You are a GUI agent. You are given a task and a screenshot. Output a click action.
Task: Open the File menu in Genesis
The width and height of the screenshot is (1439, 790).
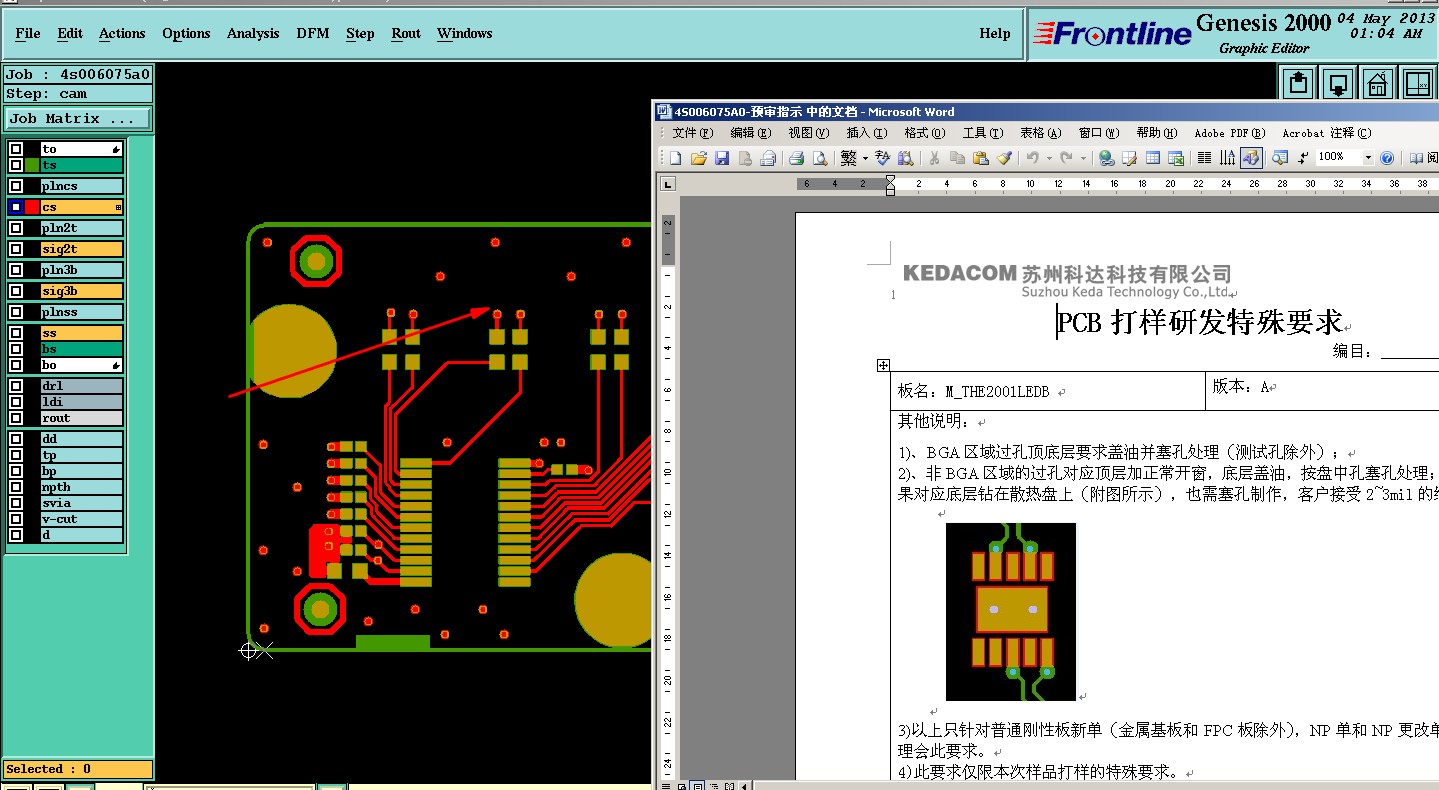28,33
